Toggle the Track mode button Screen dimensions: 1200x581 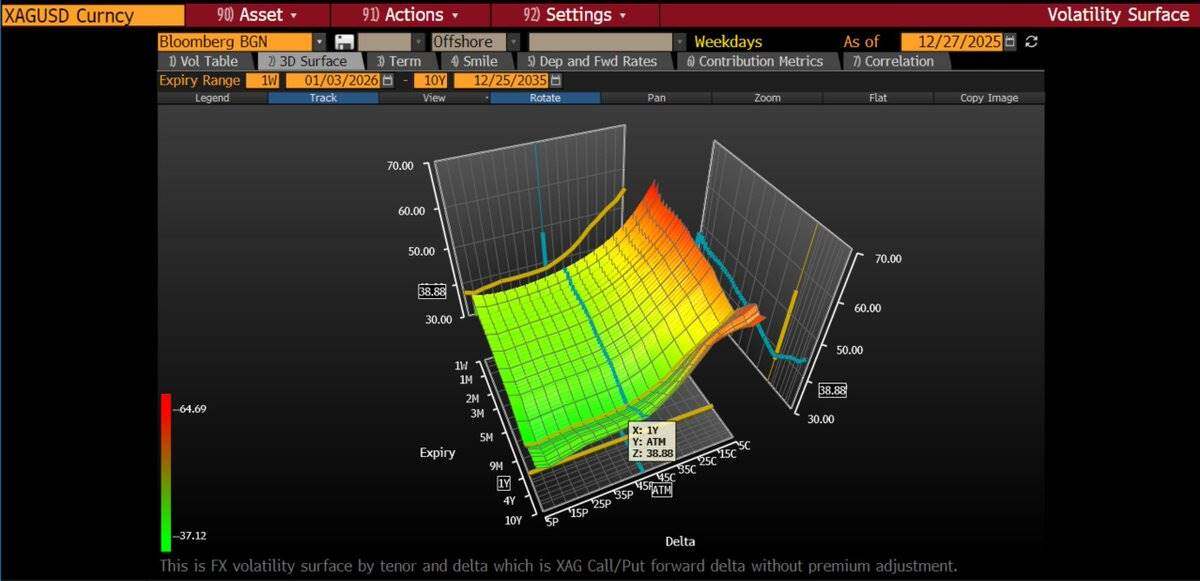point(323,98)
